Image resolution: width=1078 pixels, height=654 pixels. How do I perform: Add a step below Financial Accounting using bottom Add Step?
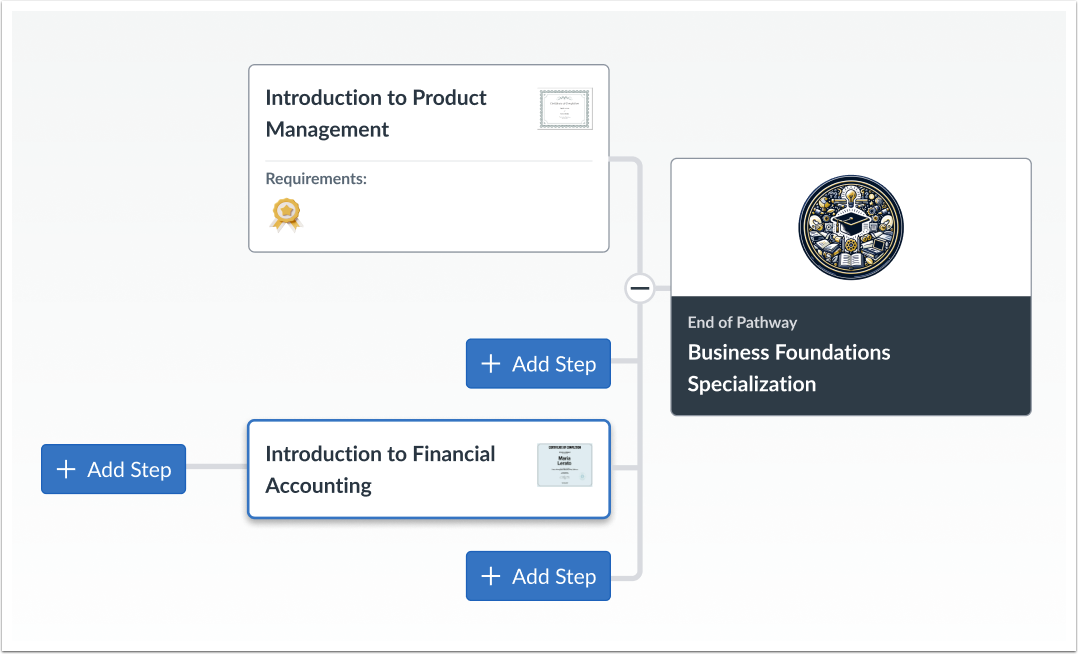pyautogui.click(x=538, y=576)
